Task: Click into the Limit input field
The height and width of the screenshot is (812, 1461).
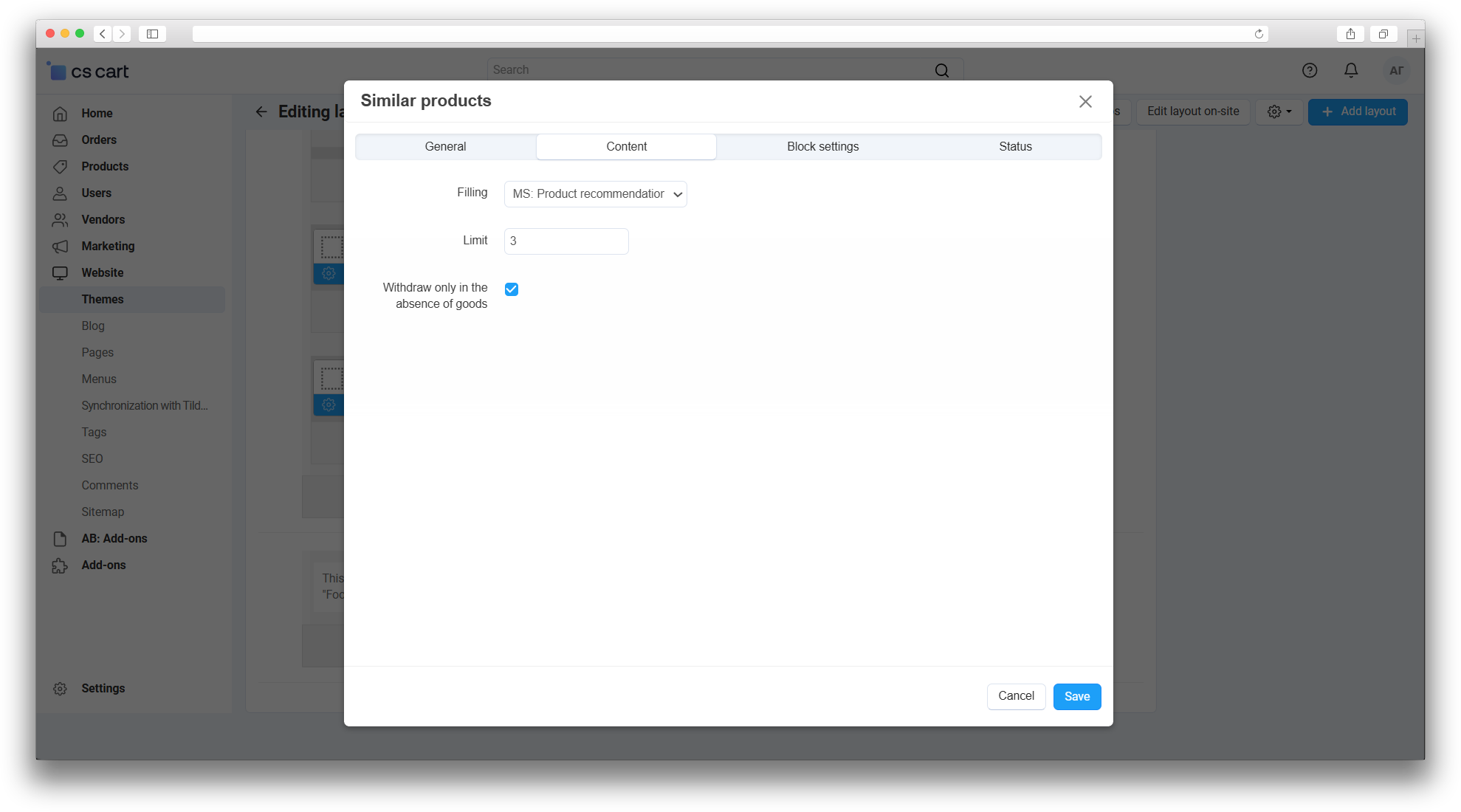Action: (x=566, y=241)
